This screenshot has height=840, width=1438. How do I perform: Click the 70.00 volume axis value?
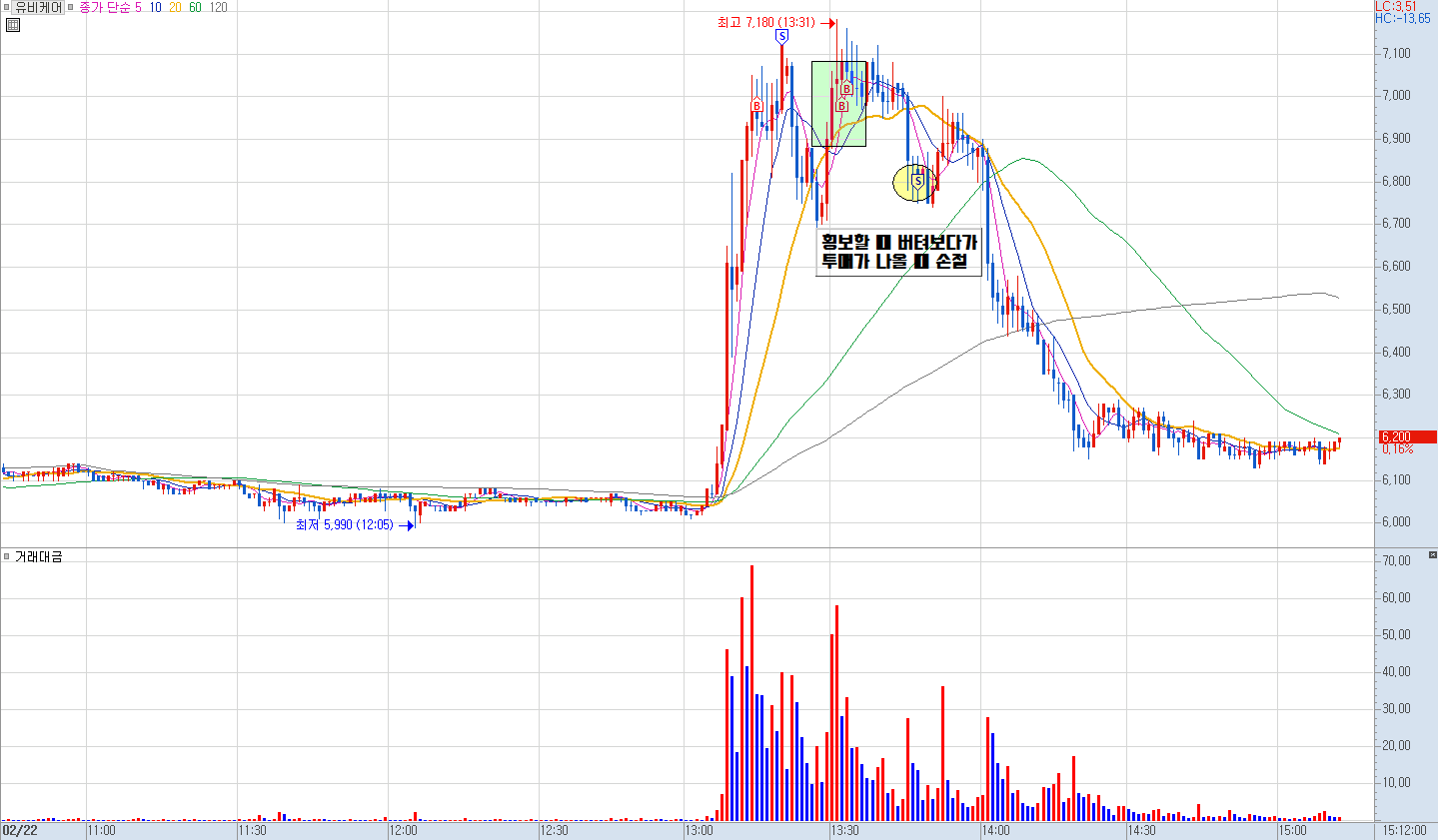tap(1397, 560)
